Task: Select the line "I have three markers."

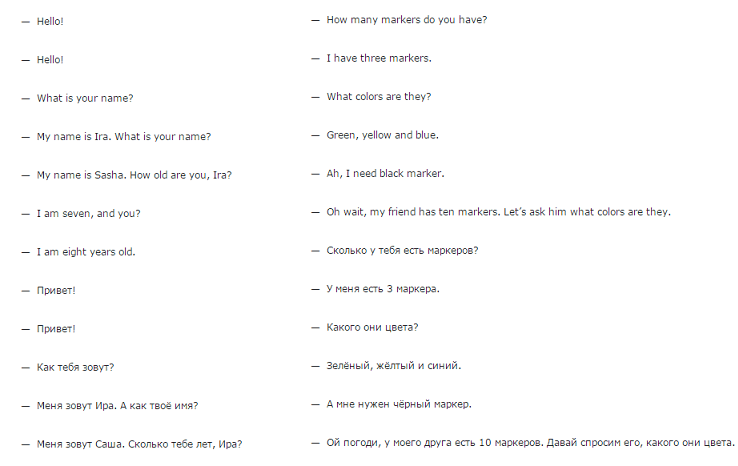Action: 379,58
